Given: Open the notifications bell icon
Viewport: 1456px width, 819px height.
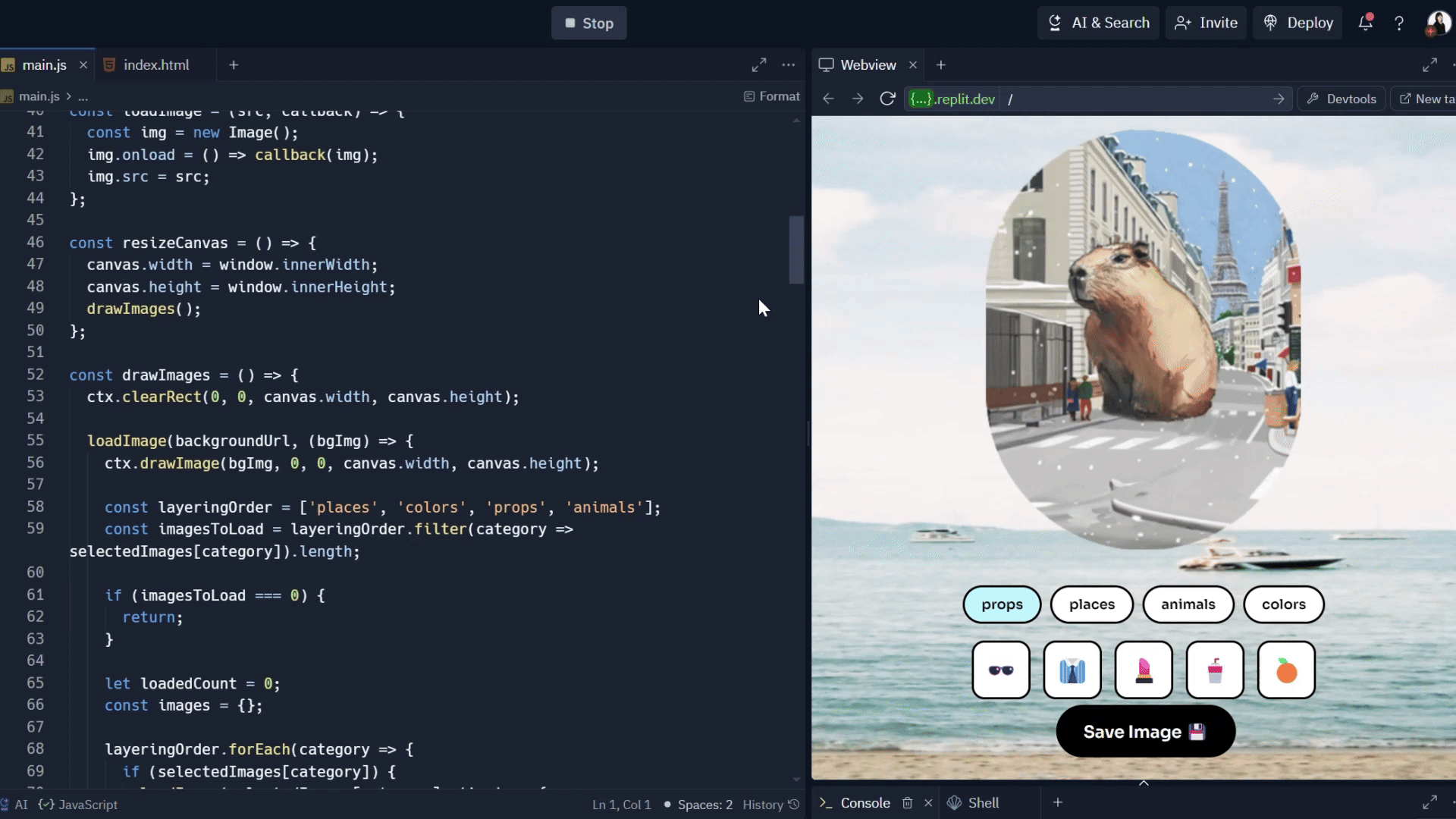Looking at the screenshot, I should click(x=1365, y=23).
